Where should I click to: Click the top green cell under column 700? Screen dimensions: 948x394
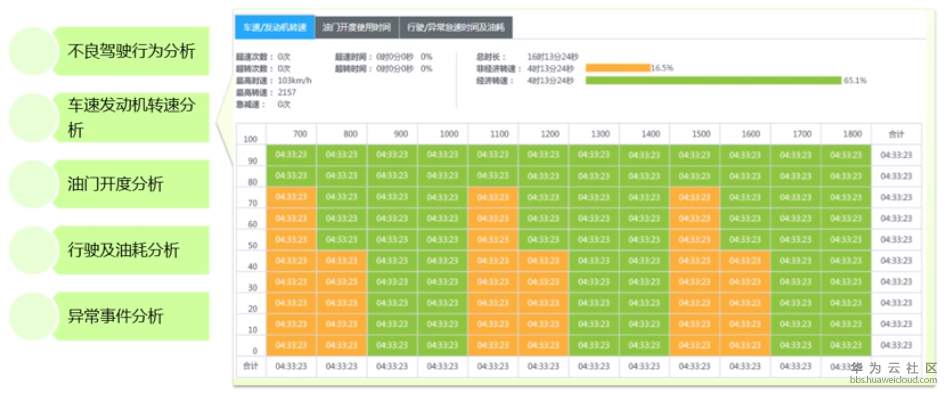[x=291, y=155]
